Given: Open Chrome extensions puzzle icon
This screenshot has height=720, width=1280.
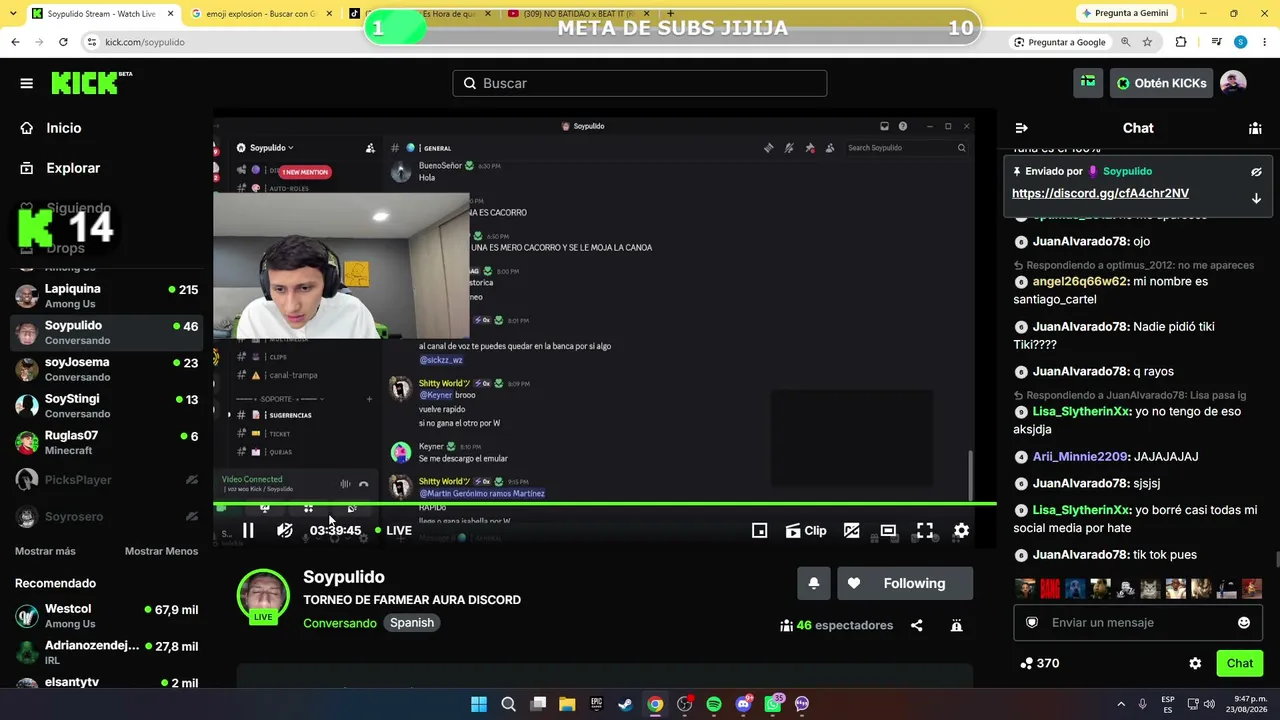Looking at the screenshot, I should 1181,42.
